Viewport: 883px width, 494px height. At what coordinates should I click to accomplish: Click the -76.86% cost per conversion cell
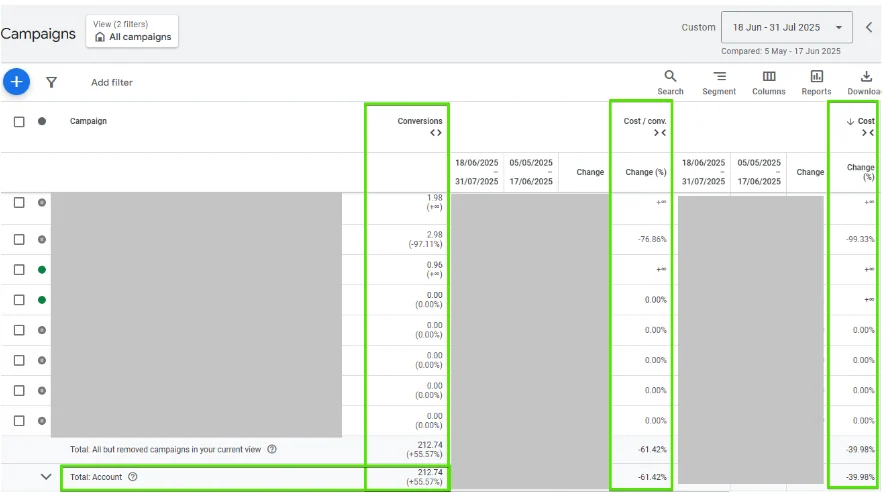point(652,239)
